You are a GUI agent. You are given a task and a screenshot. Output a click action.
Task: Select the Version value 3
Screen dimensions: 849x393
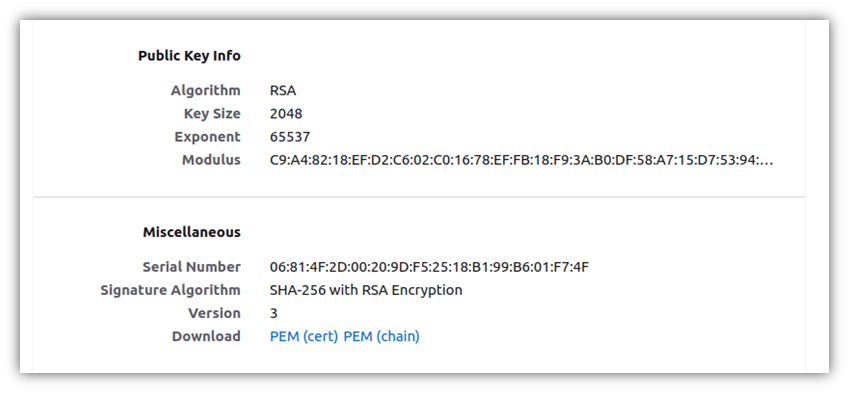point(273,313)
